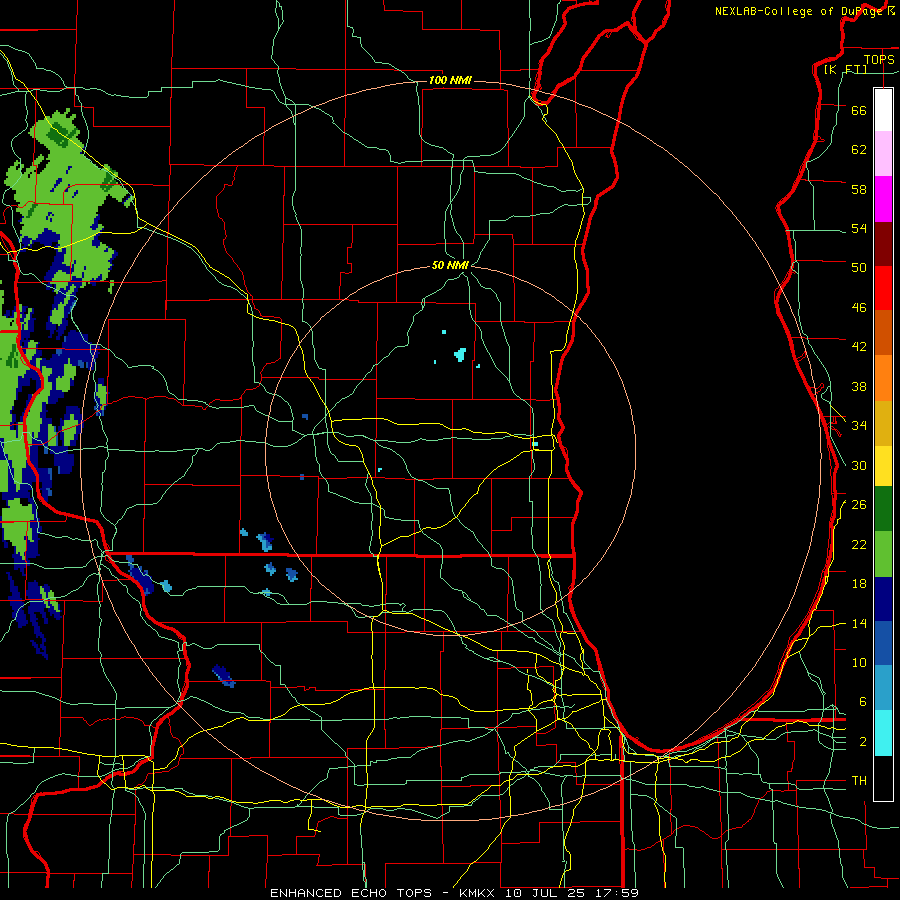Pick the cyan legend swatch

[x=883, y=733]
